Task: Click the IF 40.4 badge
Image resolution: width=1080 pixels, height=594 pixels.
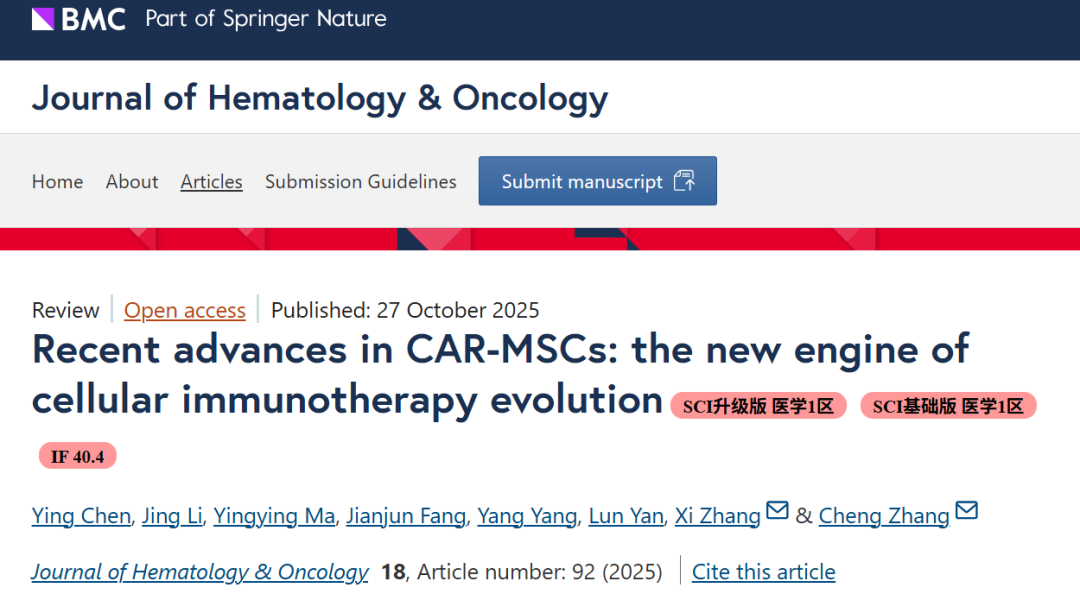Action: [x=78, y=457]
